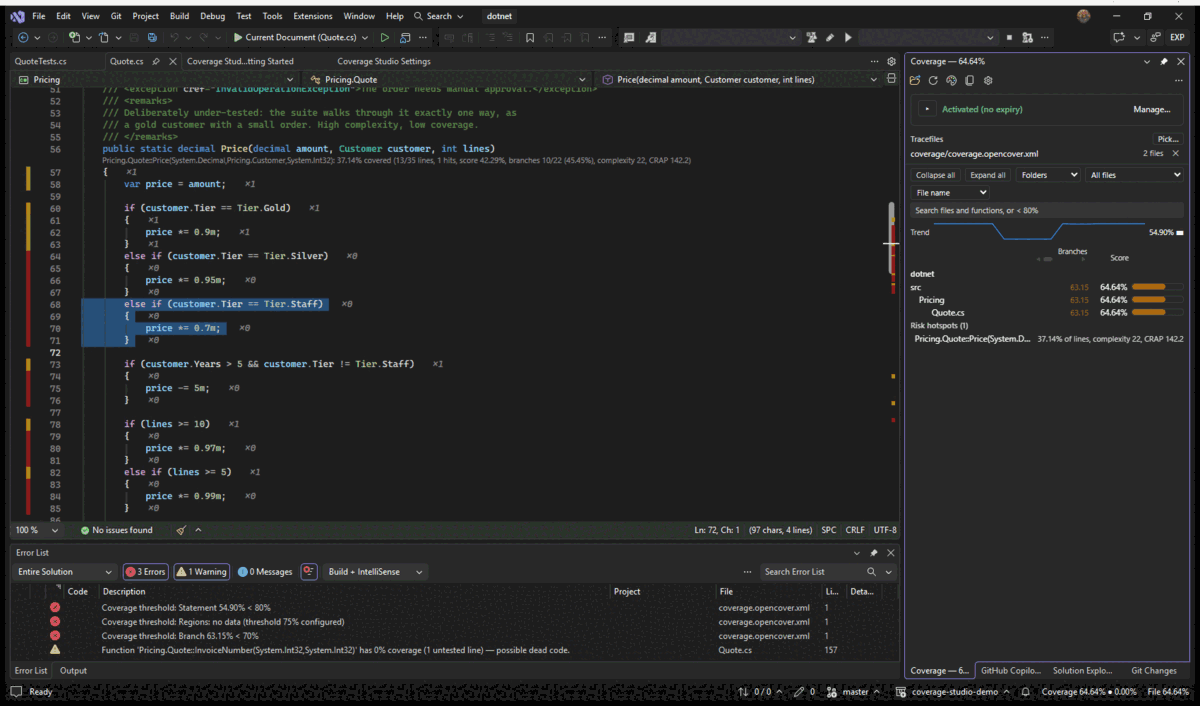Open the Extensions menu

tap(313, 16)
